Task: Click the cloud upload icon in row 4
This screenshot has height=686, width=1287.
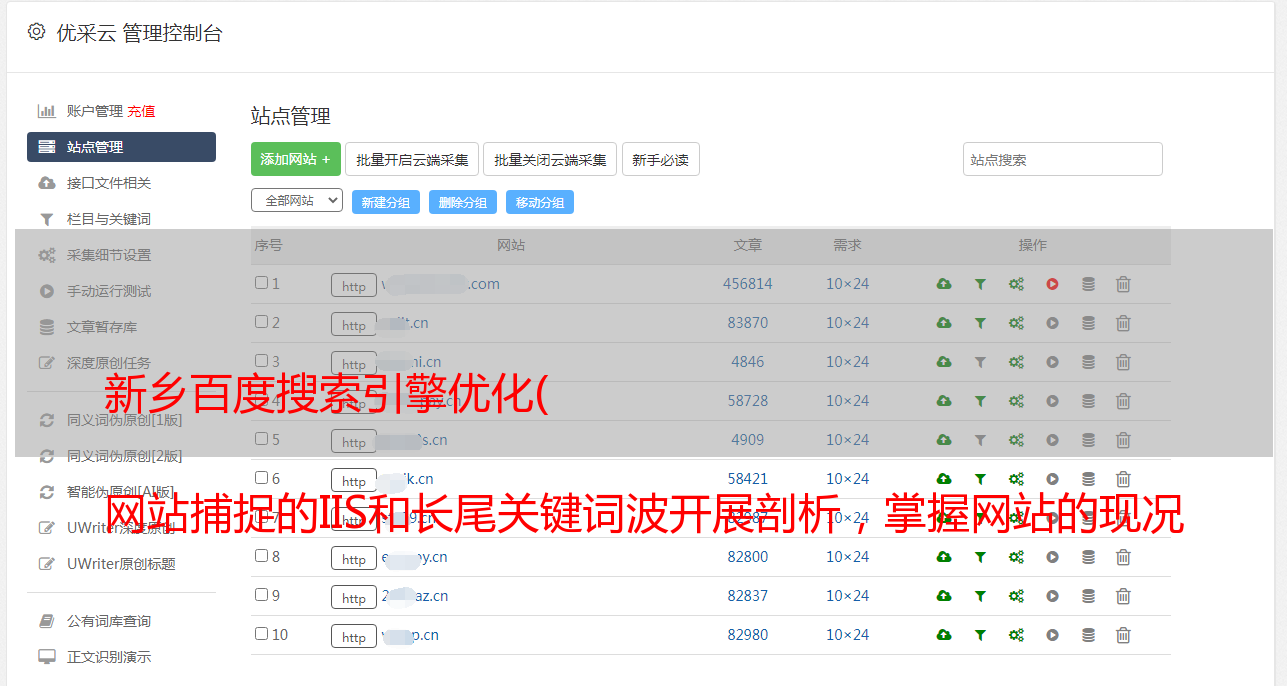Action: [943, 401]
